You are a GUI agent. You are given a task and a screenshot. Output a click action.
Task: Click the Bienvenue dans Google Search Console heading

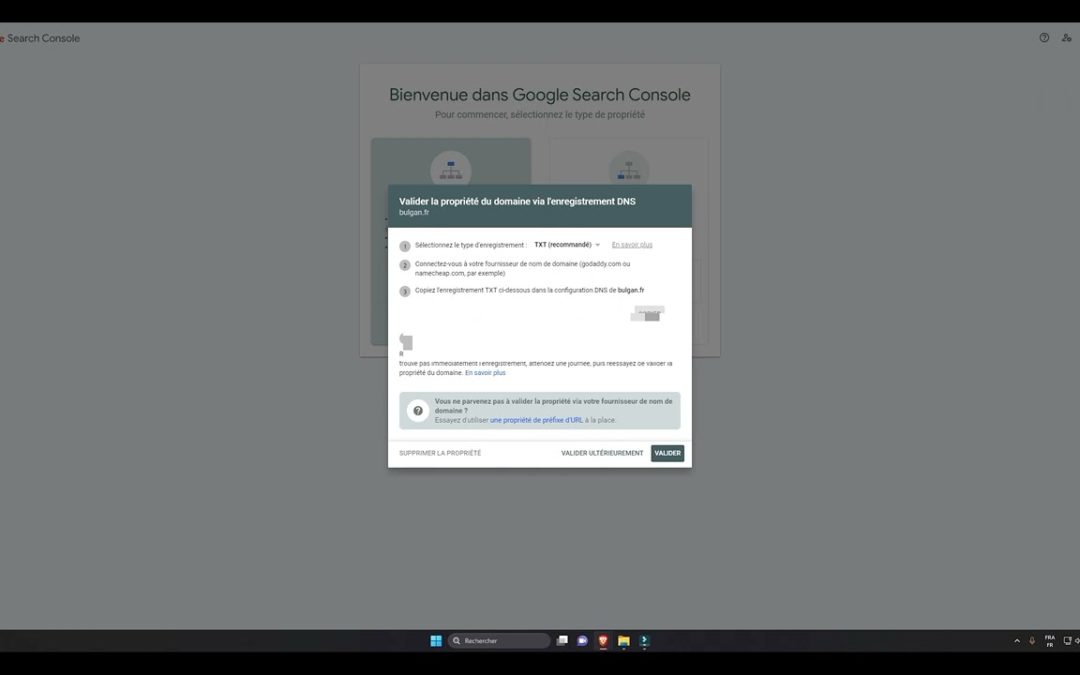tap(539, 95)
